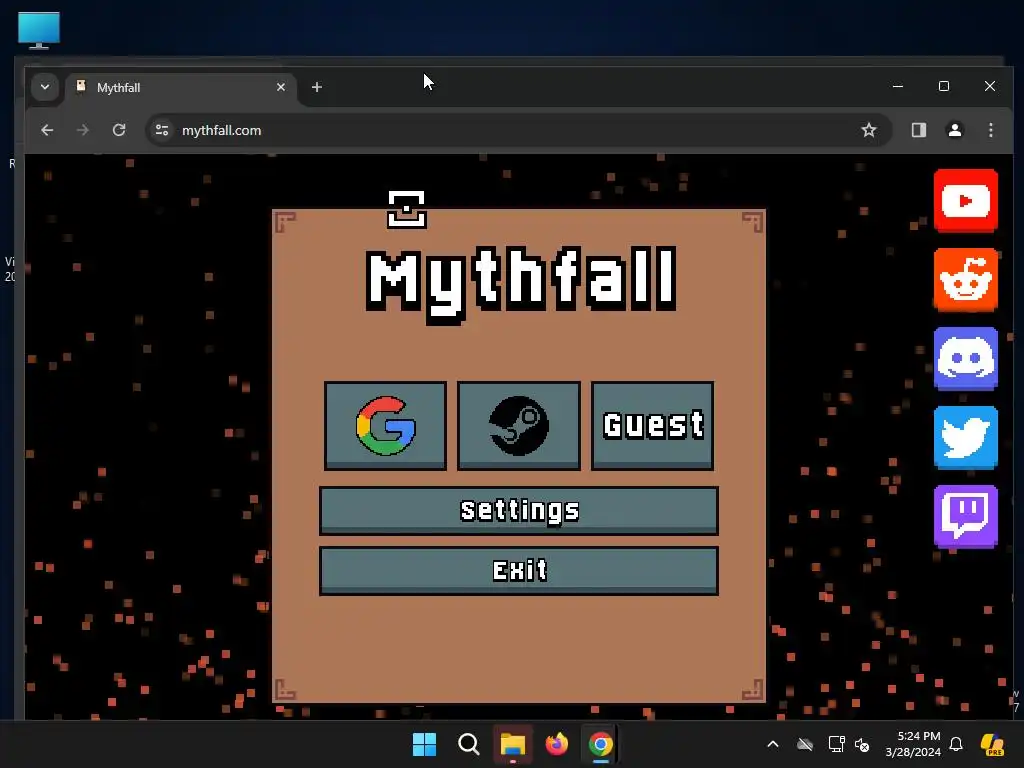This screenshot has width=1024, height=768.
Task: Click the Exit button in Mythfall
Action: pos(519,571)
